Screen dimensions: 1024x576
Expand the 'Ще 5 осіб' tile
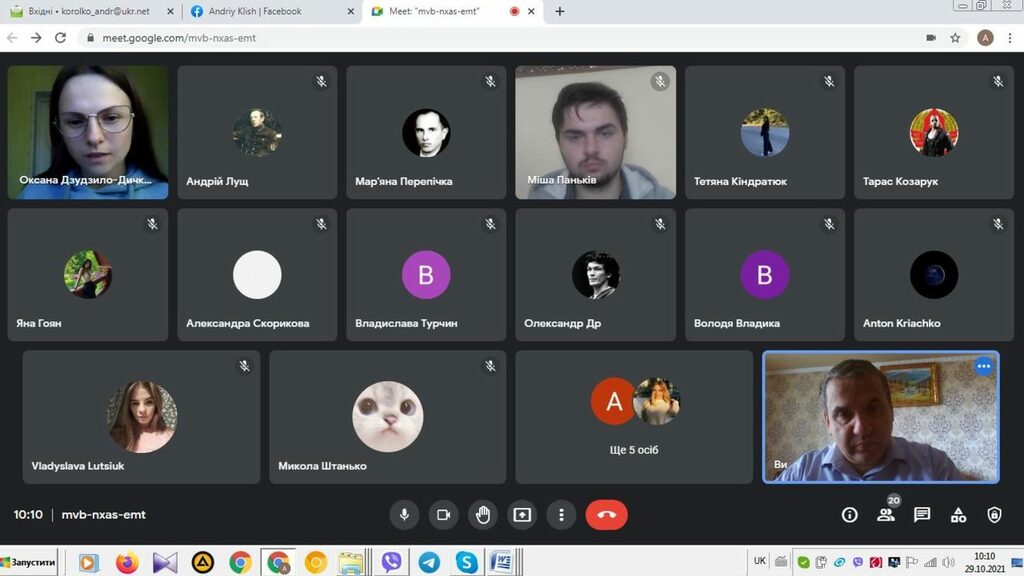(x=634, y=417)
